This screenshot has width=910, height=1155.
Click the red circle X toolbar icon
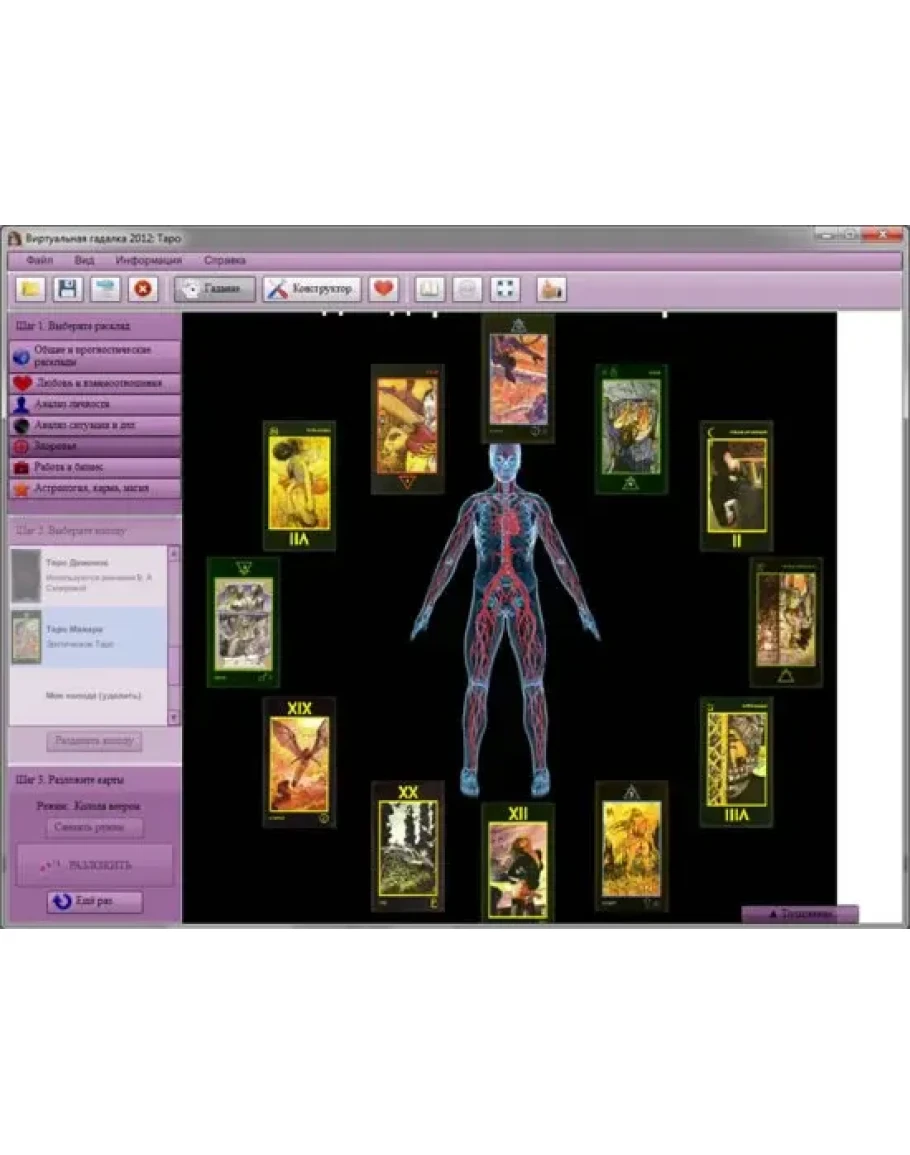(143, 289)
